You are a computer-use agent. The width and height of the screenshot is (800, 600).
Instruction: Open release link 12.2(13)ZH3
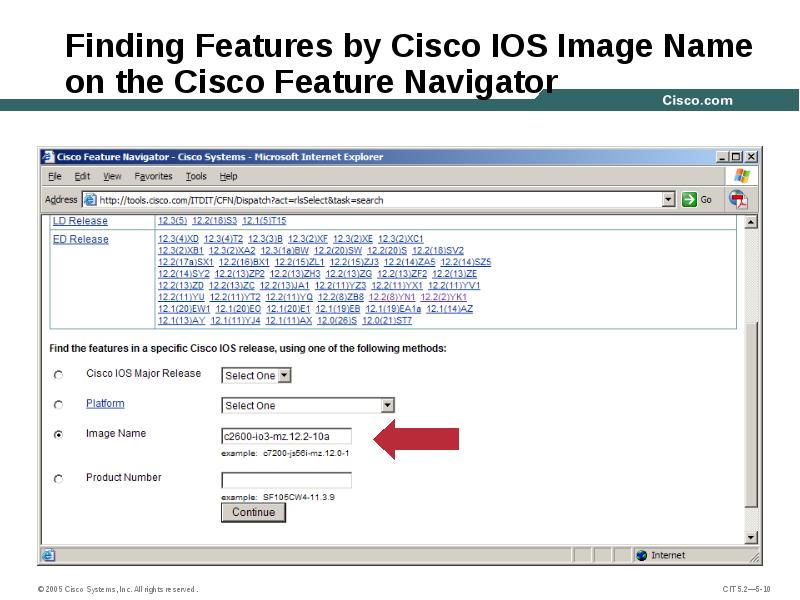pyautogui.click(x=295, y=274)
